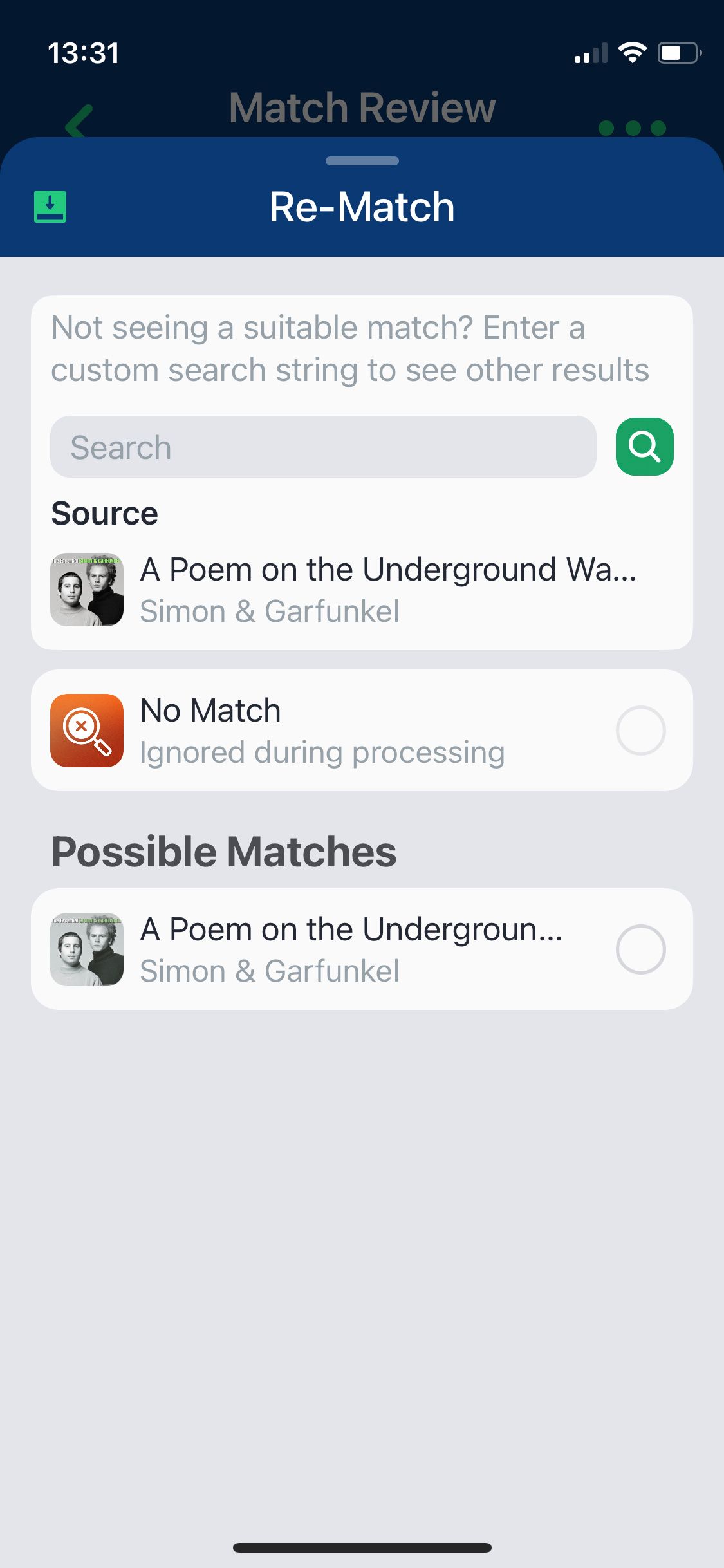Select the No Match radio button
This screenshot has width=724, height=1568.
coord(640,731)
